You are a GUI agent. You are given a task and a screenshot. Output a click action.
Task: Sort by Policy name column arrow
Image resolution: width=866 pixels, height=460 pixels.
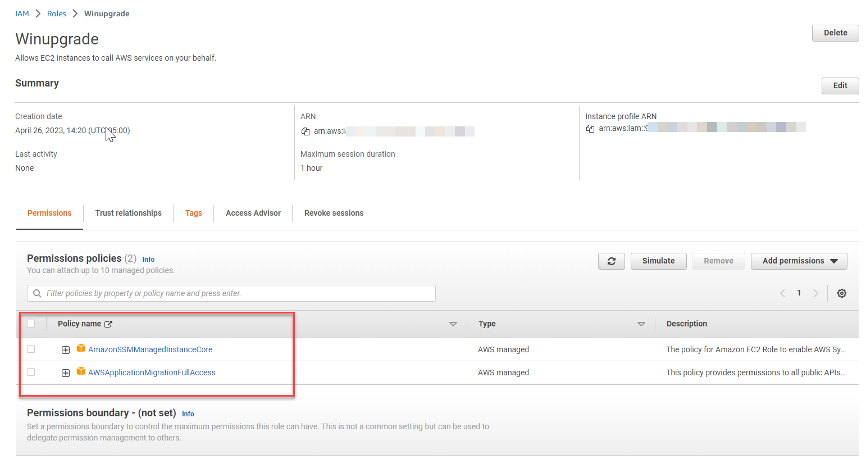[x=453, y=324]
